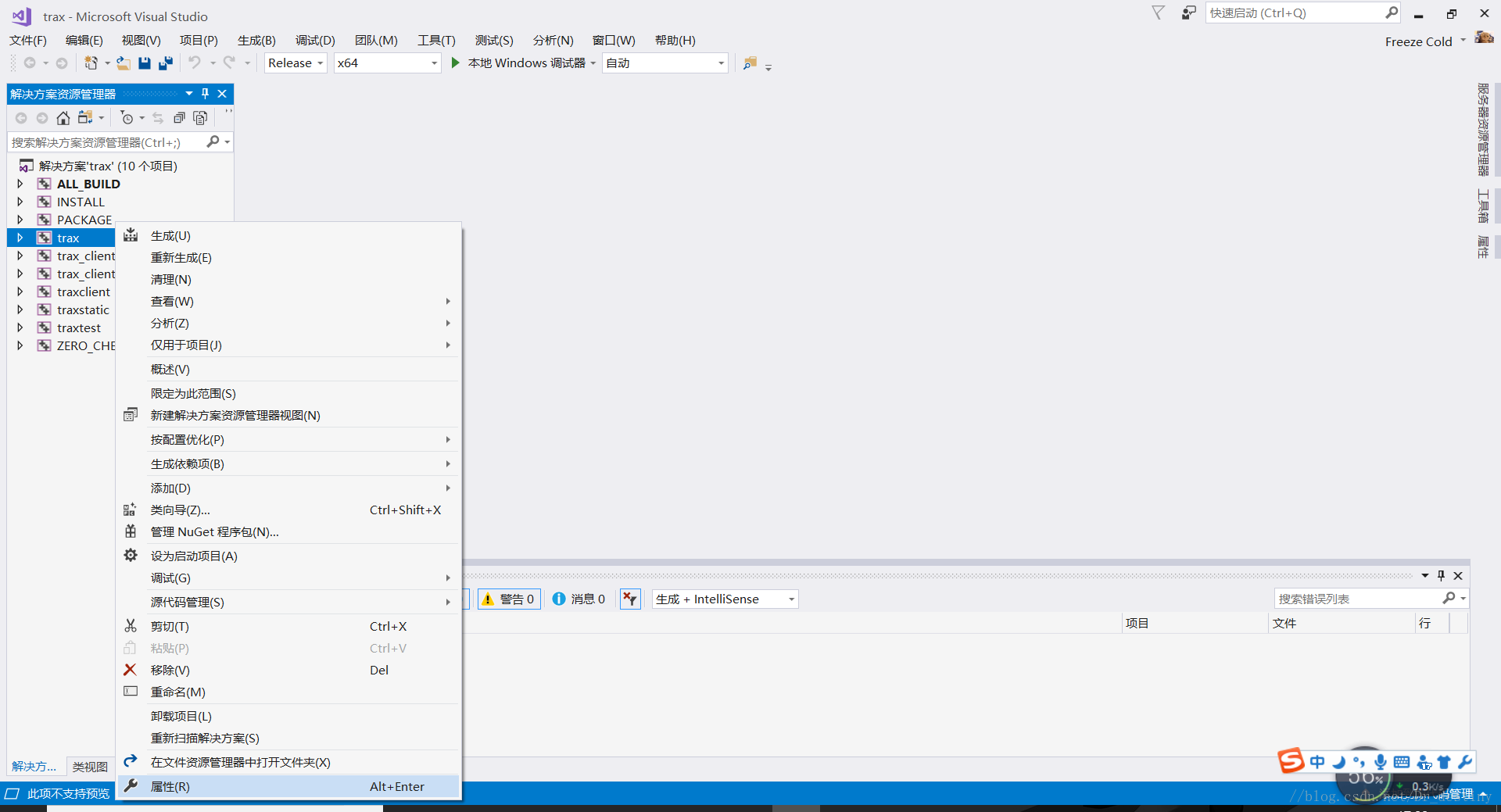Click in the 快速启动 search box
This screenshot has width=1501, height=812.
click(1296, 13)
